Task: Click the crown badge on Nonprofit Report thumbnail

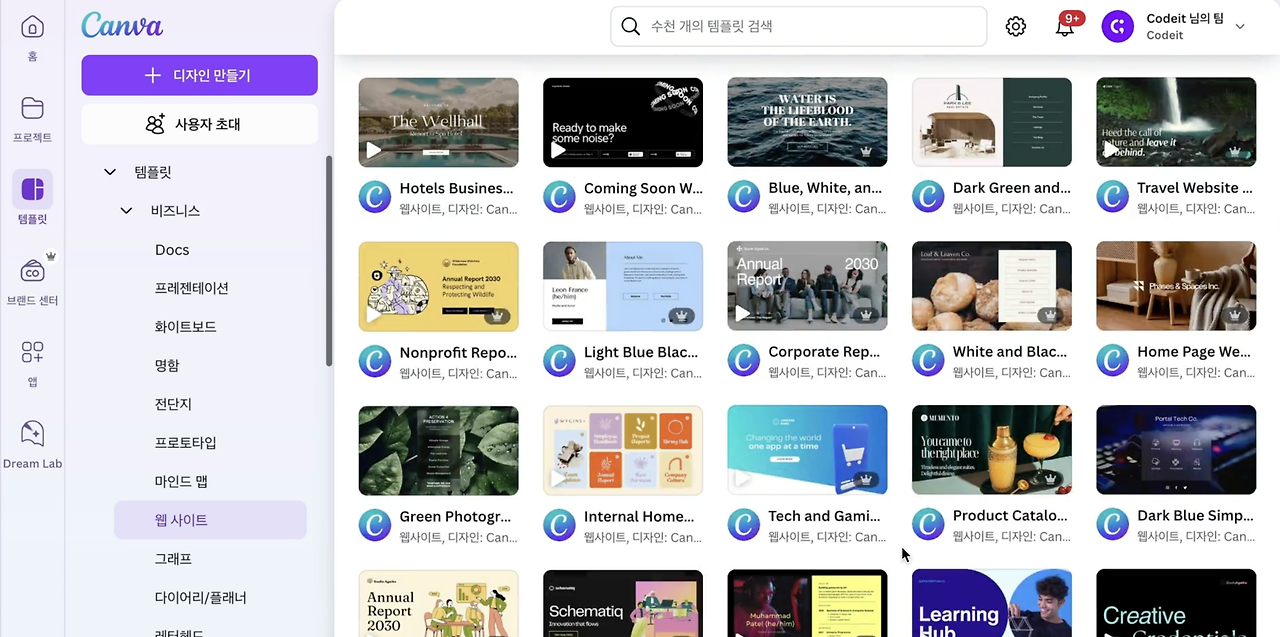Action: [x=497, y=316]
